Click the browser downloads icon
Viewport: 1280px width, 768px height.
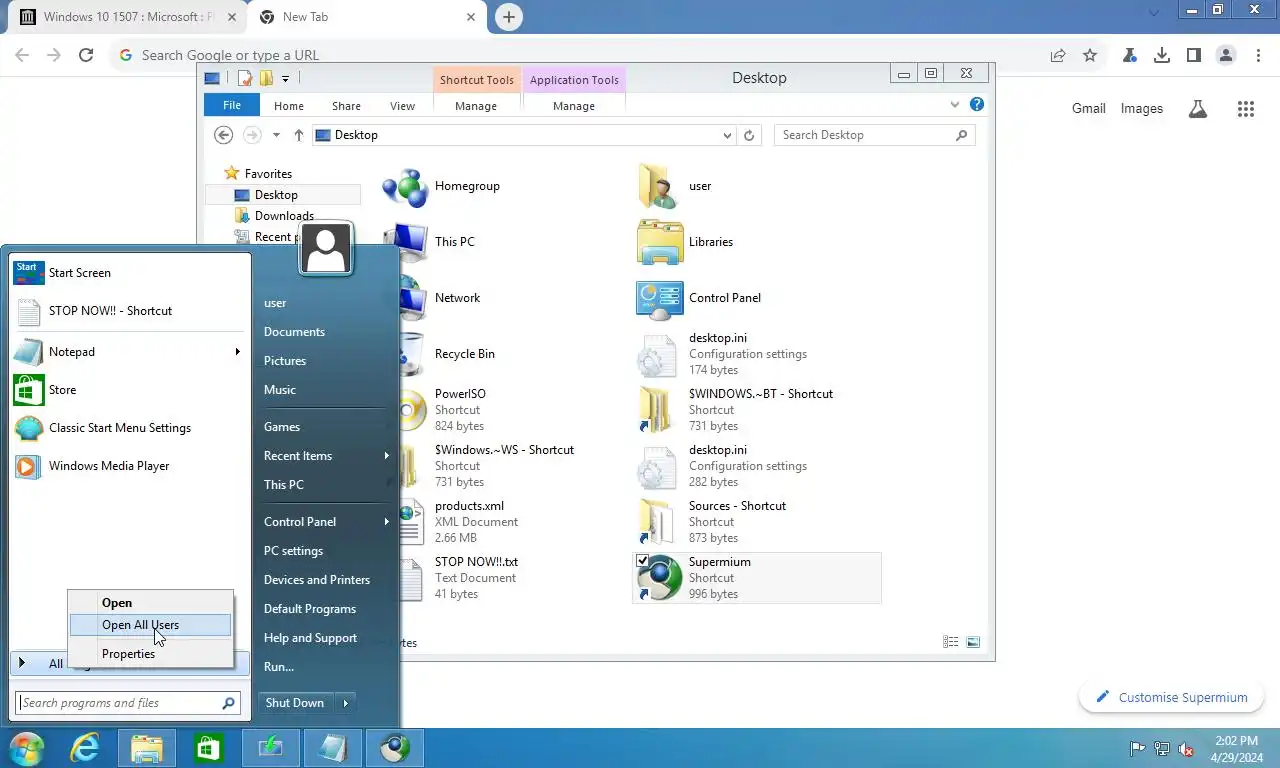point(1162,56)
